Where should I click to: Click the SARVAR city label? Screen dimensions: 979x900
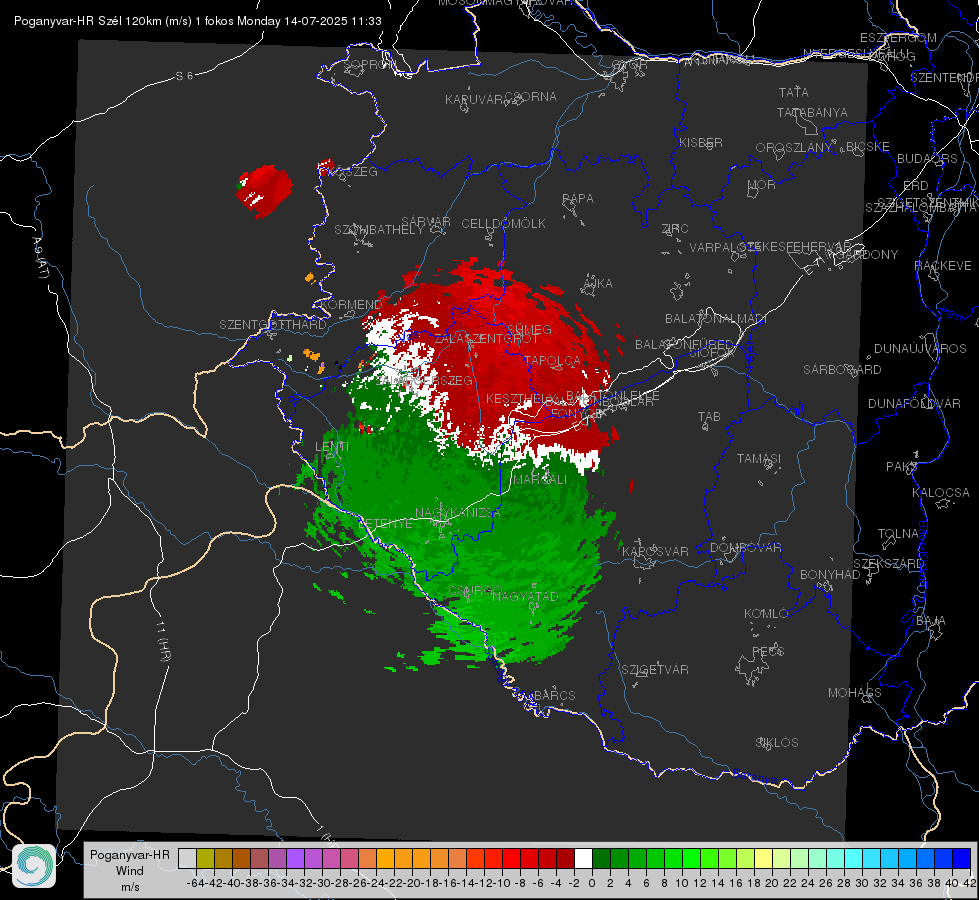click(426, 222)
